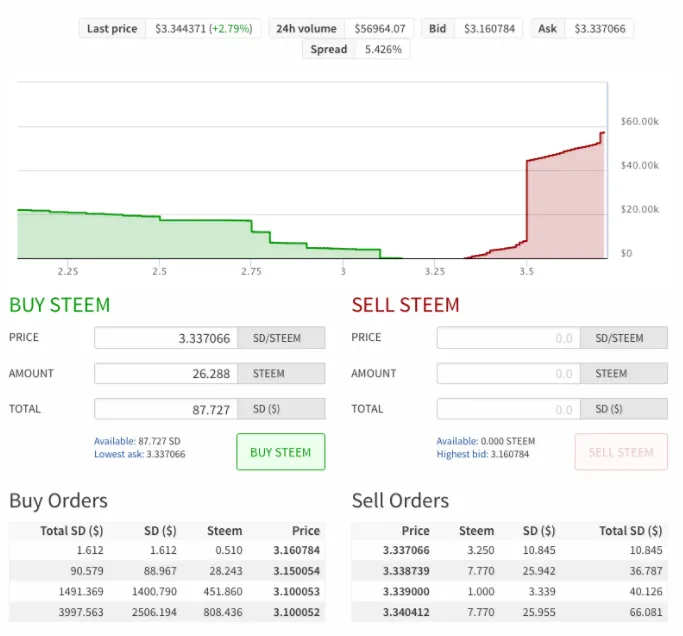Viewport: 683px width, 636px height.
Task: Click the 3.5 tick on chart x-axis
Action: pyautogui.click(x=527, y=271)
